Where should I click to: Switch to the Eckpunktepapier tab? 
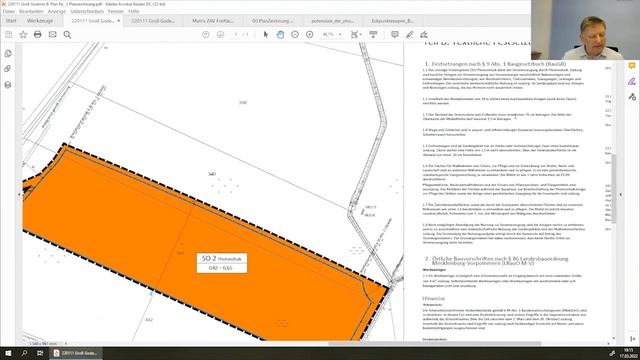pyautogui.click(x=392, y=21)
